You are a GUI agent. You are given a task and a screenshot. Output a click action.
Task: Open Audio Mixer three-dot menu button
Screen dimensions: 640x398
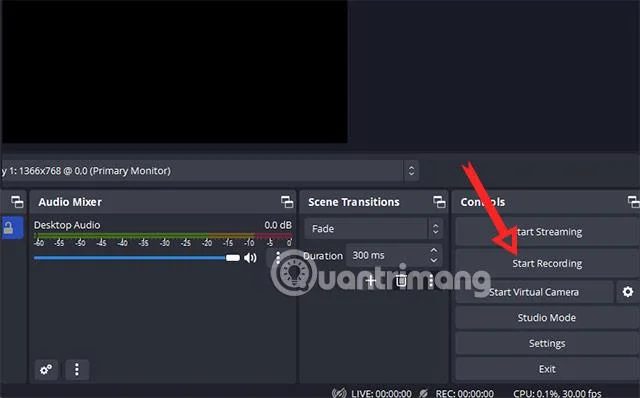coord(77,369)
